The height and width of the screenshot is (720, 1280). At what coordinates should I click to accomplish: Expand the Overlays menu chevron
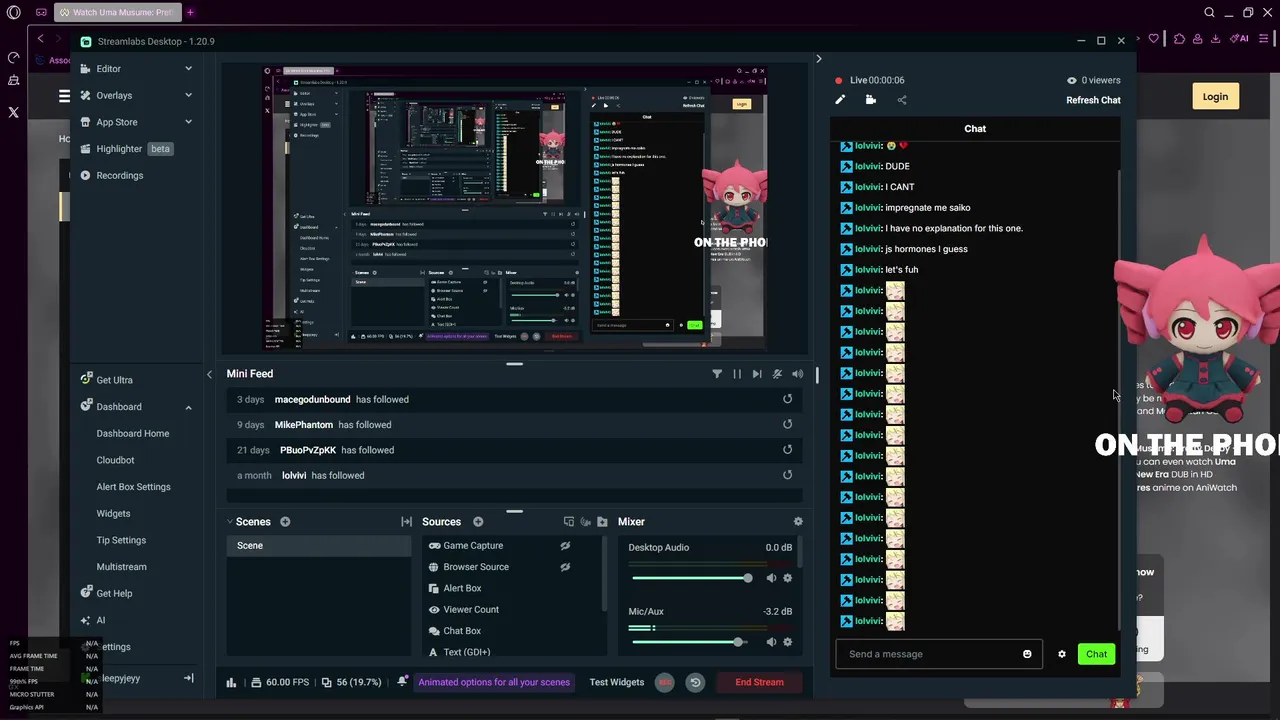pos(188,95)
